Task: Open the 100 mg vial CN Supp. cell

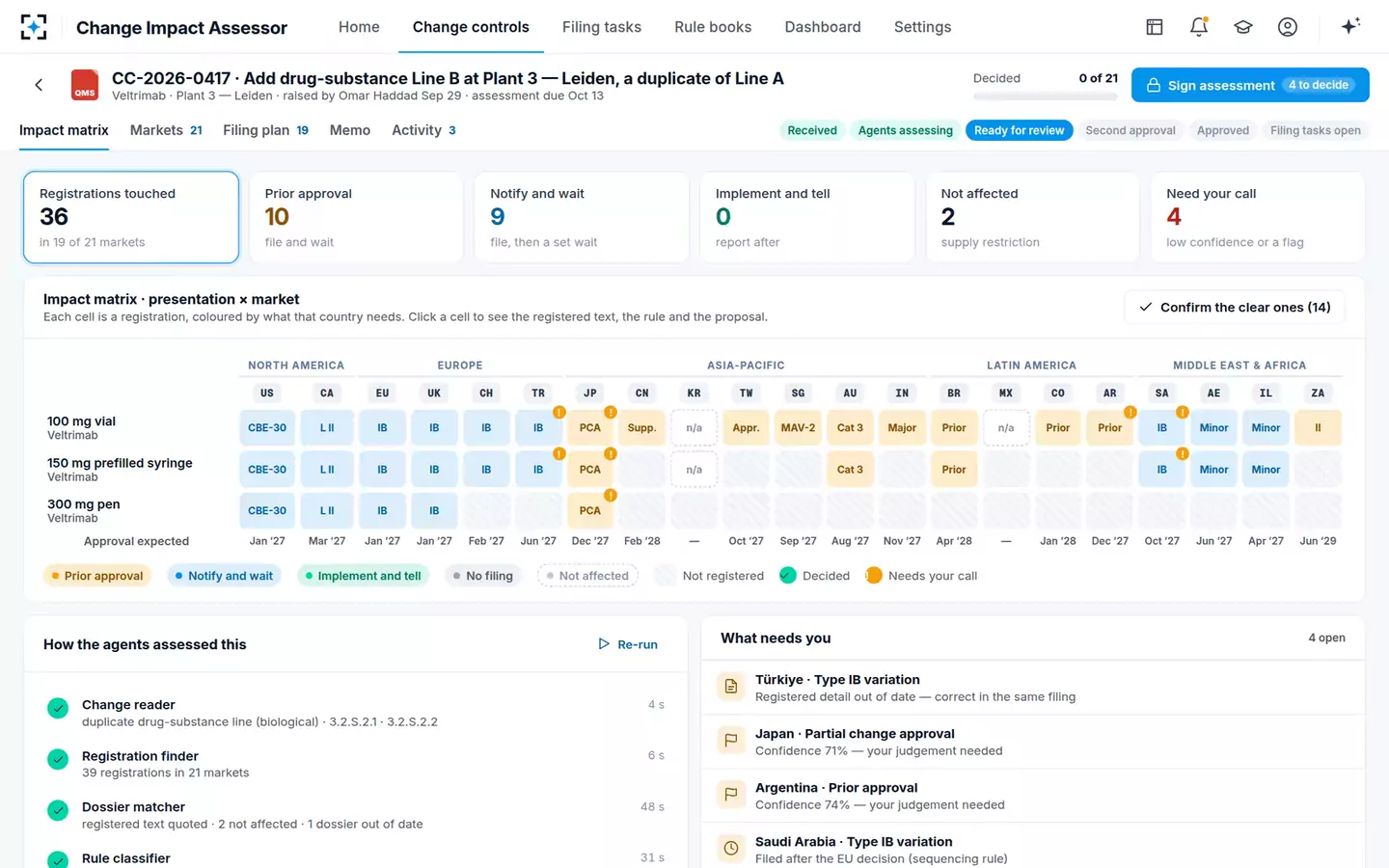Action: click(x=642, y=427)
